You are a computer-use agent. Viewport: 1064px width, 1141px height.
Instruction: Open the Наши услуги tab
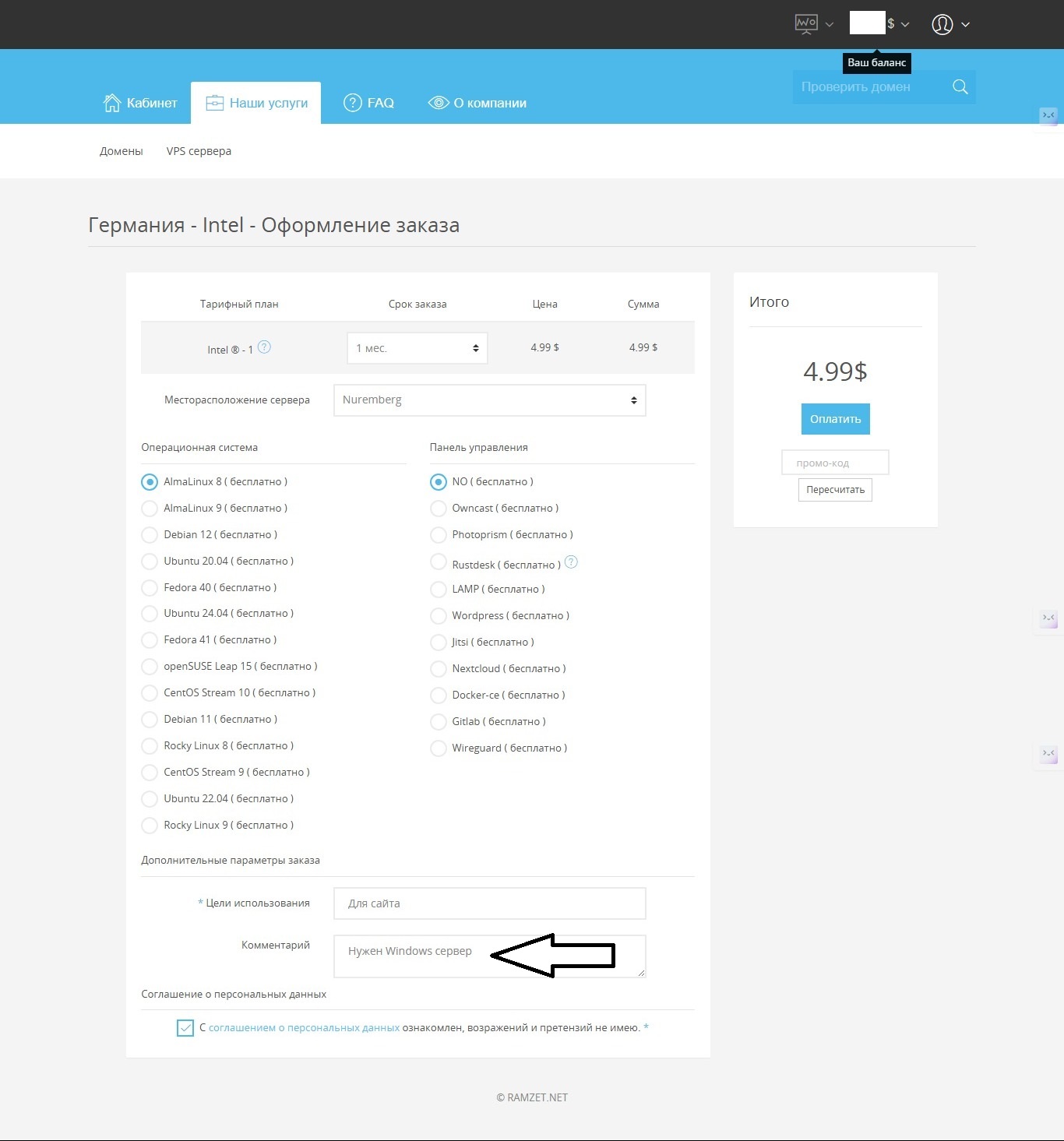point(256,103)
